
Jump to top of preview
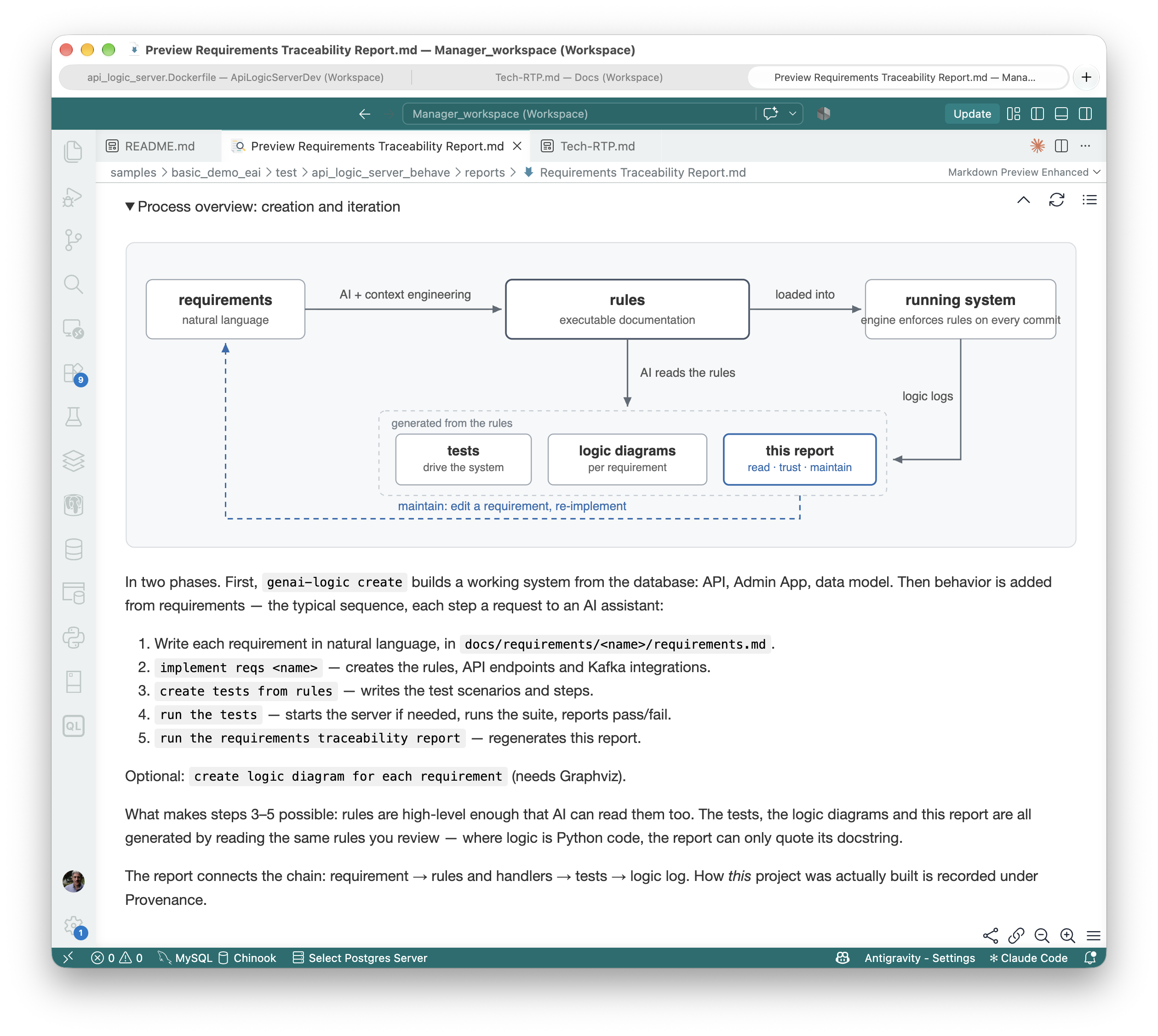(x=1023, y=200)
